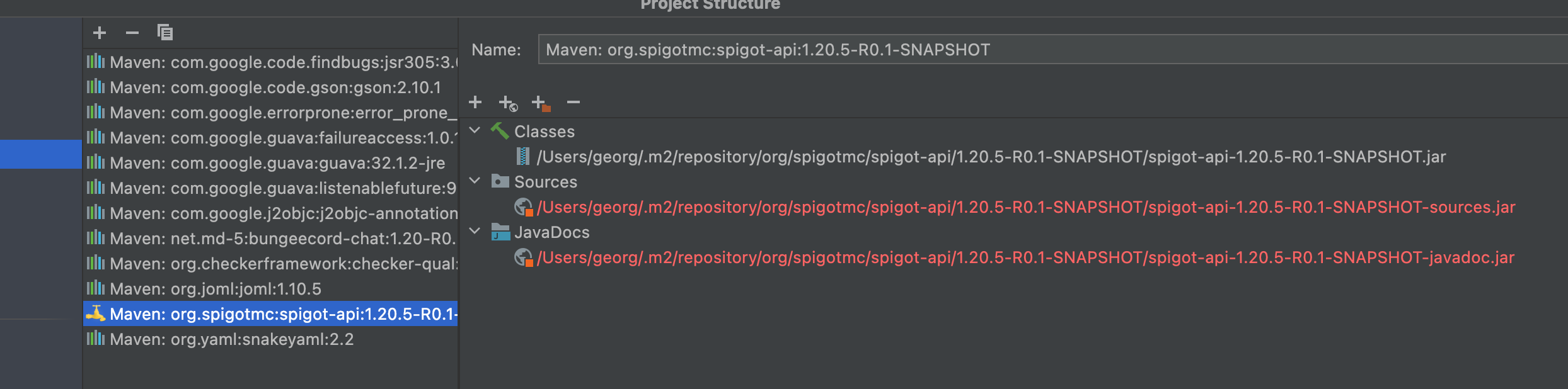1568x389 pixels.
Task: Collapse the Sources node
Action: (475, 181)
